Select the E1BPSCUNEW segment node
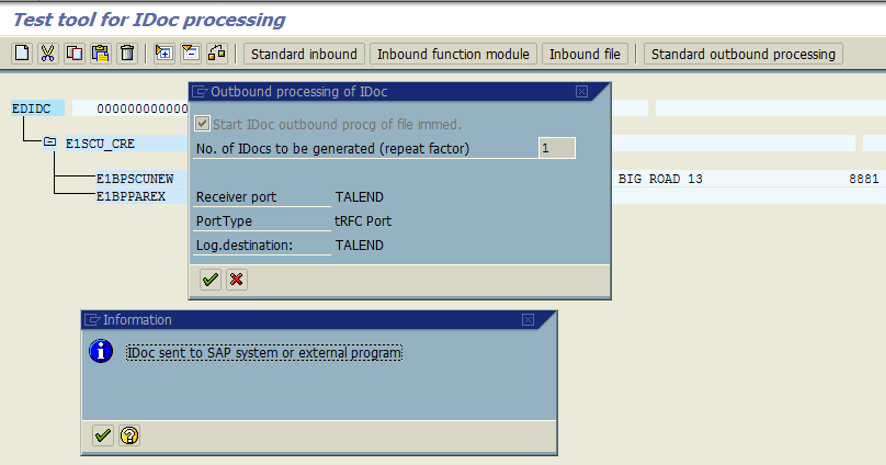 point(135,178)
